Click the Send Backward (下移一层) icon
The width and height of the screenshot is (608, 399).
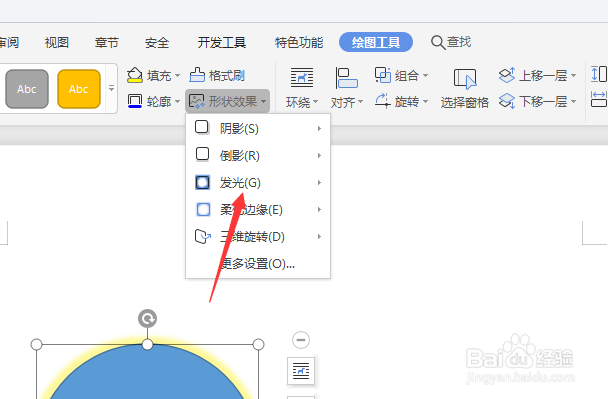point(507,101)
